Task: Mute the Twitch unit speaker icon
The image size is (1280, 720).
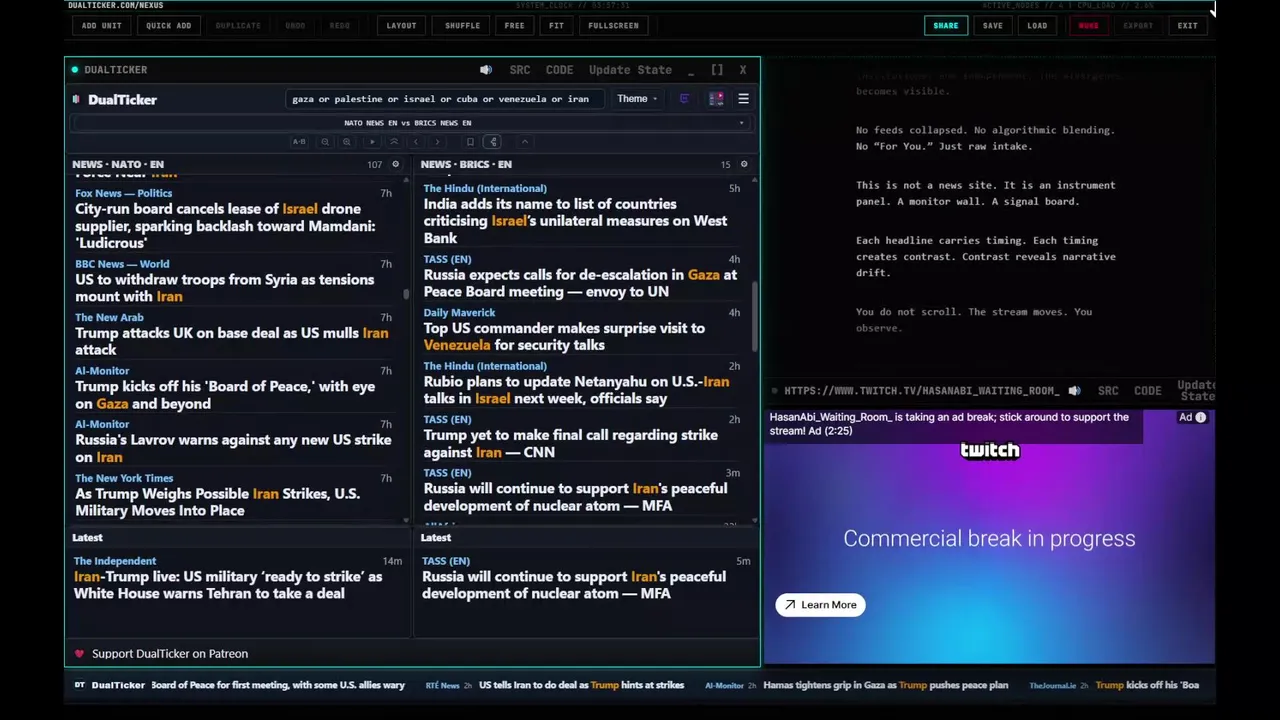Action: (x=1074, y=391)
